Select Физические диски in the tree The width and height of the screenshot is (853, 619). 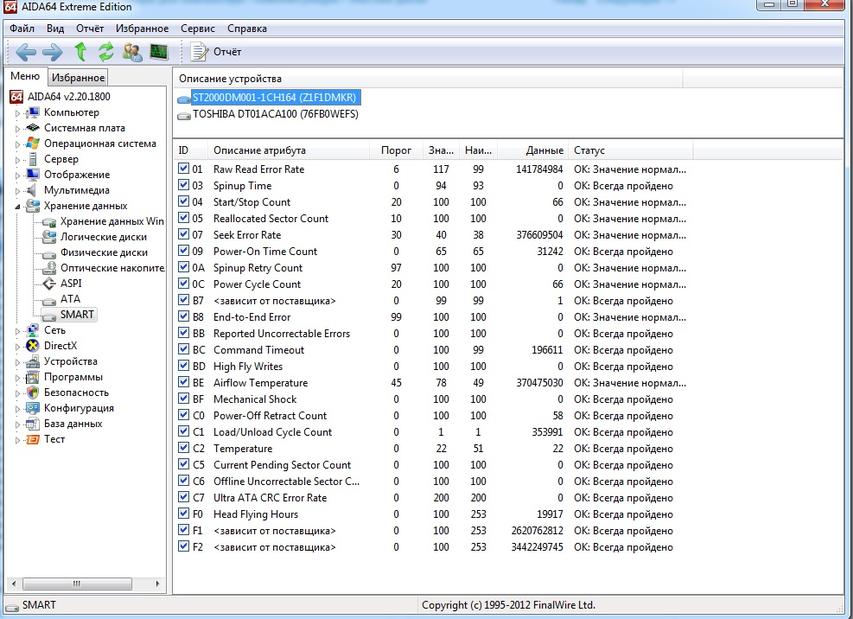tap(104, 252)
